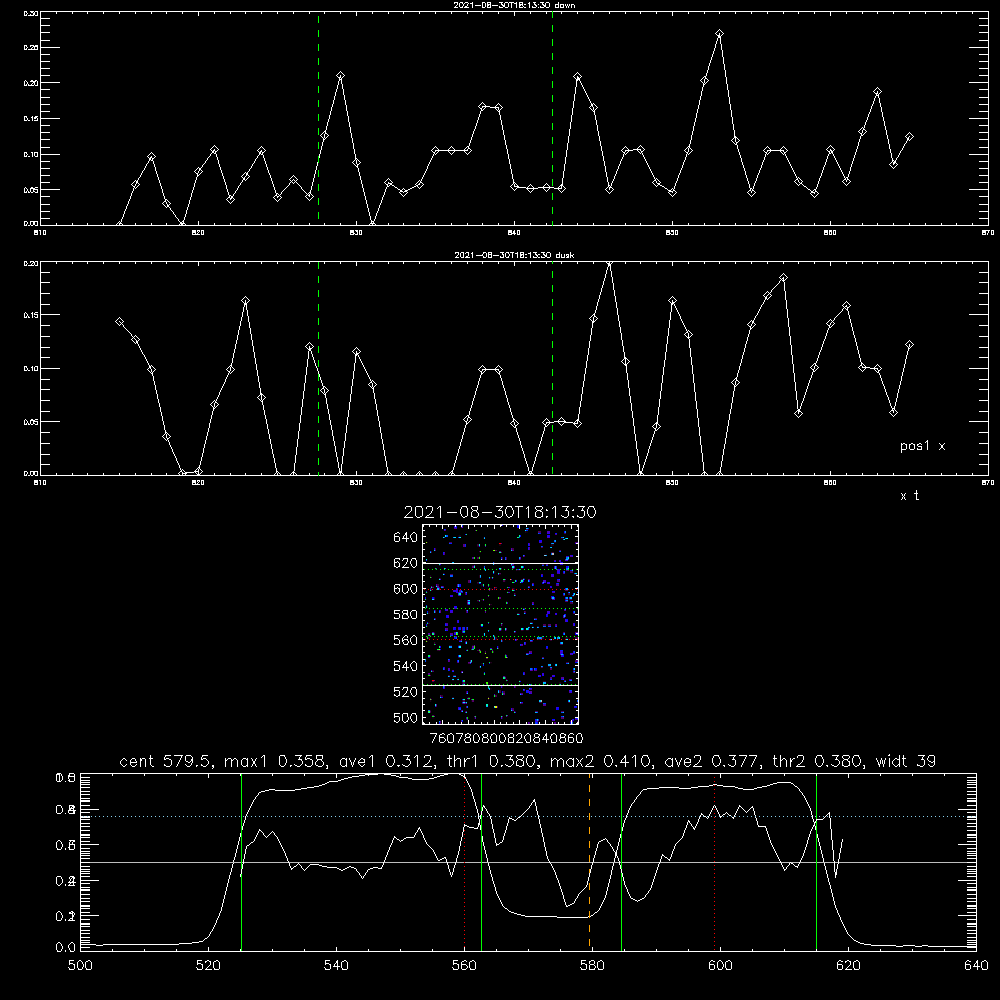Click the red dotted vertical line near 599 in the bottom plot
Image resolution: width=1000 pixels, height=1000 pixels.
(715, 861)
